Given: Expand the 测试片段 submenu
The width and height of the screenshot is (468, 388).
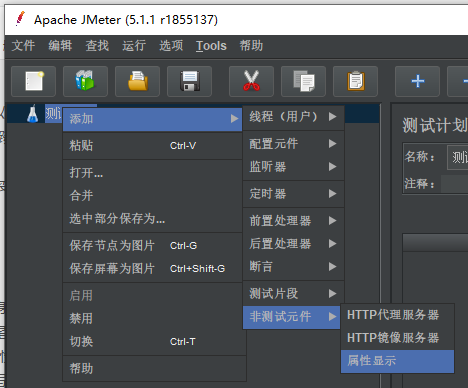Looking at the screenshot, I should (293, 294).
